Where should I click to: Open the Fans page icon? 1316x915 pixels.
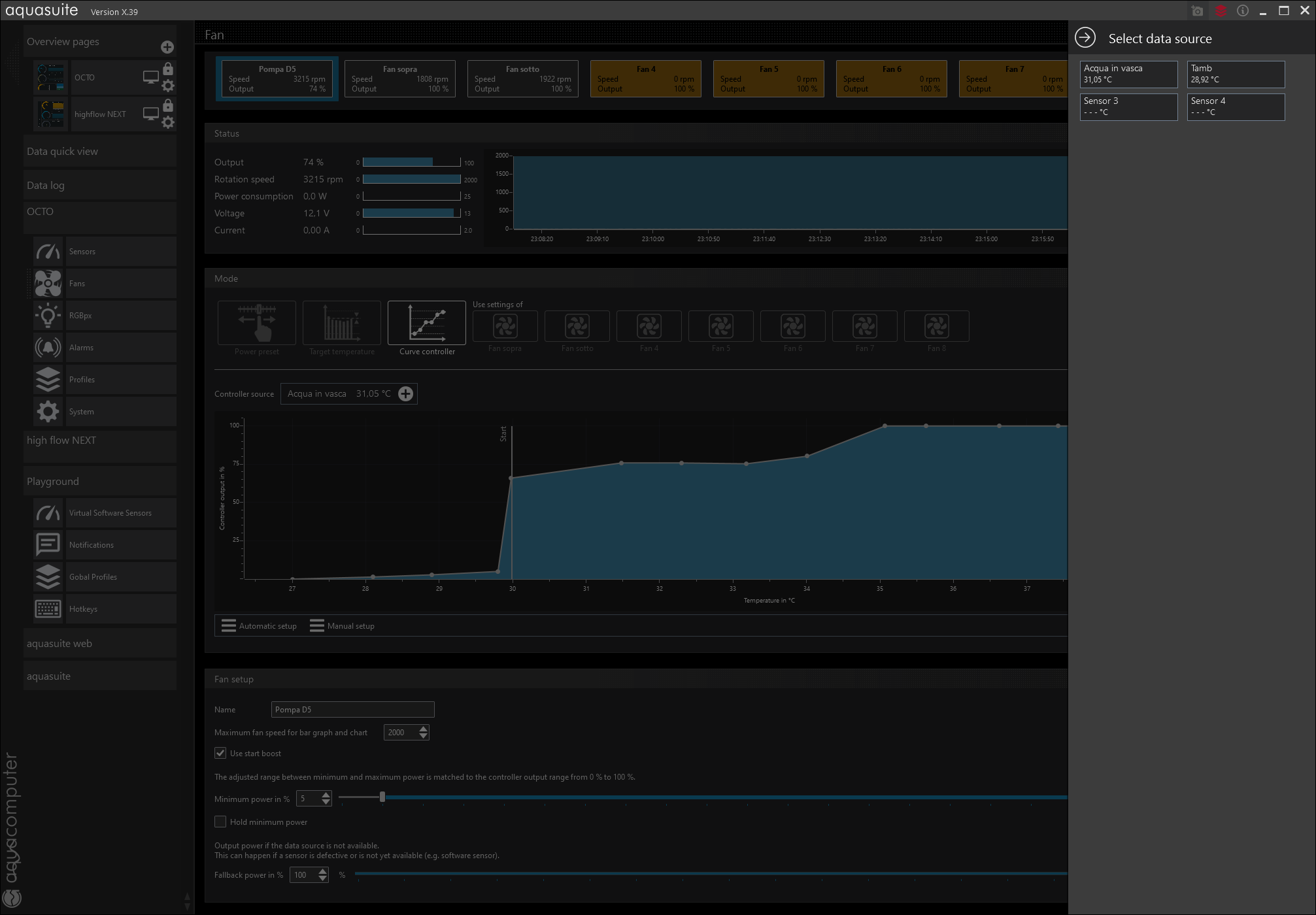48,284
